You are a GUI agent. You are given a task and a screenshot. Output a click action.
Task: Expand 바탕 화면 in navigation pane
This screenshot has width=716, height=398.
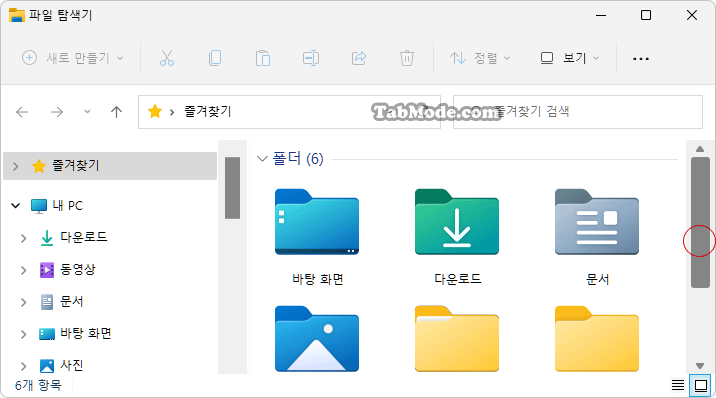(x=24, y=334)
